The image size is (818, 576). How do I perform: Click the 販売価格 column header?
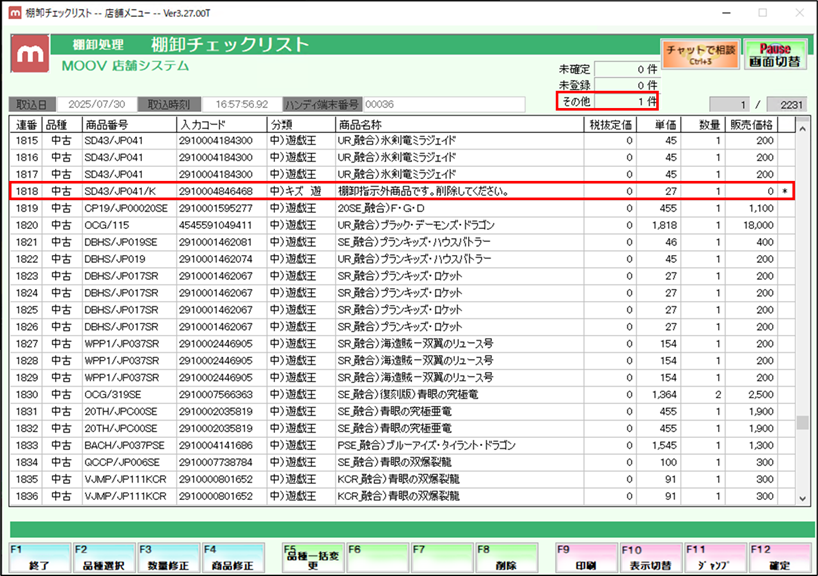[751, 125]
